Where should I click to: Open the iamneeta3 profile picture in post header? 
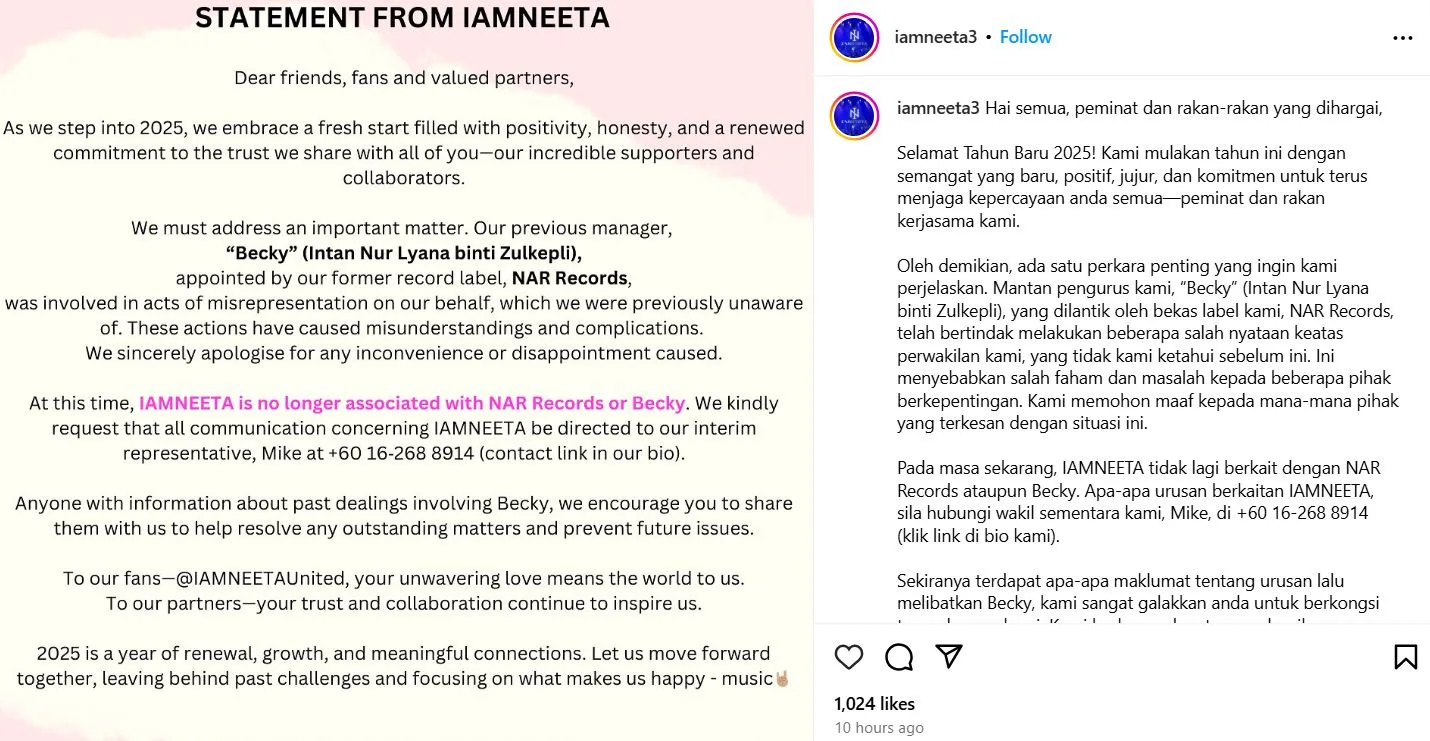(855, 38)
